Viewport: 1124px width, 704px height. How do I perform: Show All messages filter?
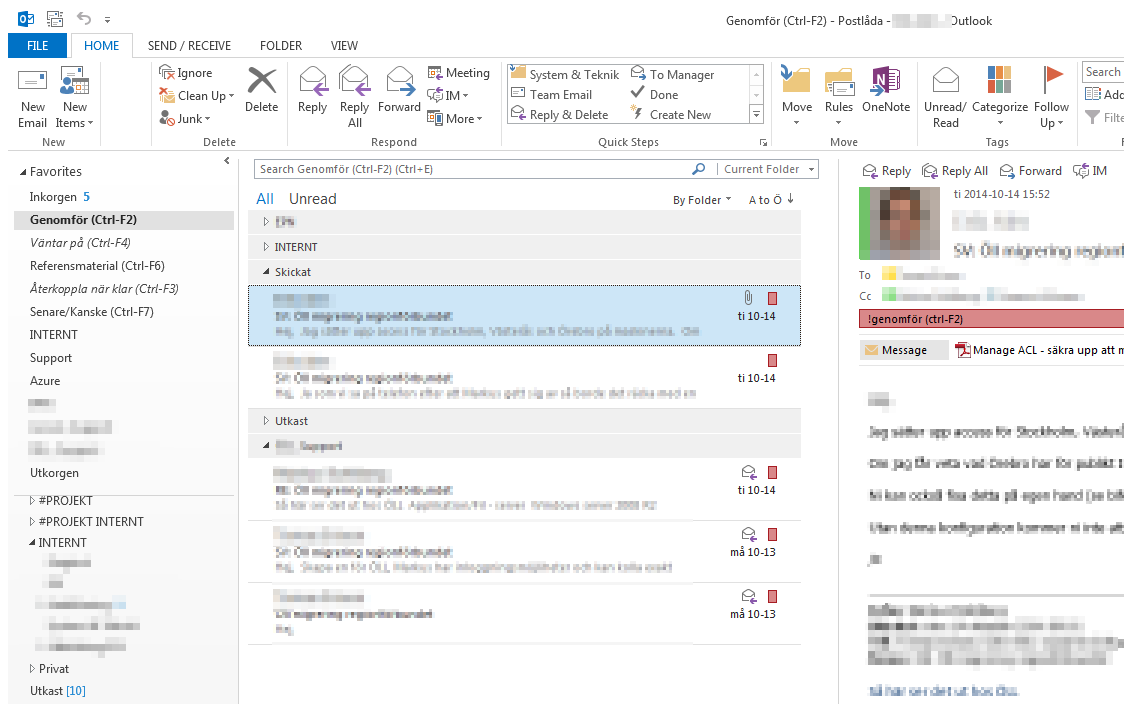point(265,199)
